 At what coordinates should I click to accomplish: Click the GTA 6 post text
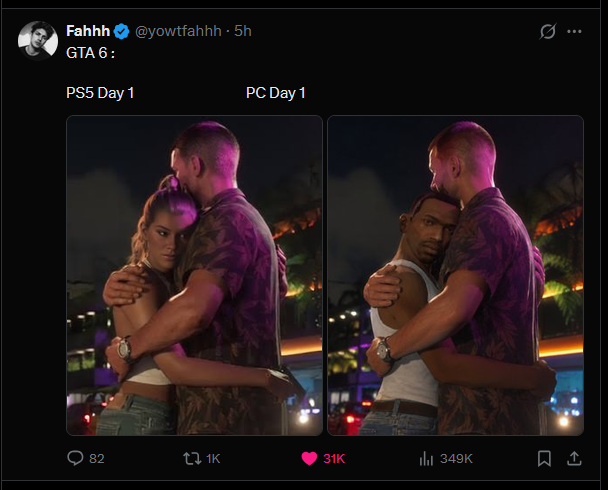pos(90,53)
